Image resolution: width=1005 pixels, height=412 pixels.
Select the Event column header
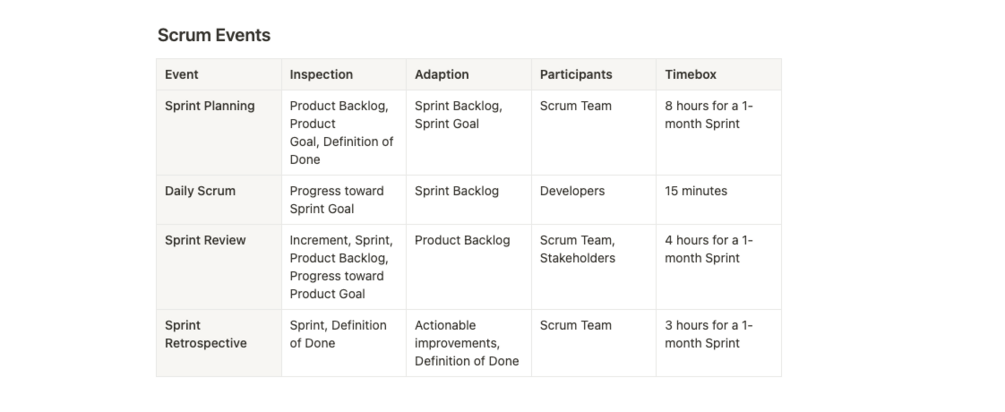coord(182,74)
